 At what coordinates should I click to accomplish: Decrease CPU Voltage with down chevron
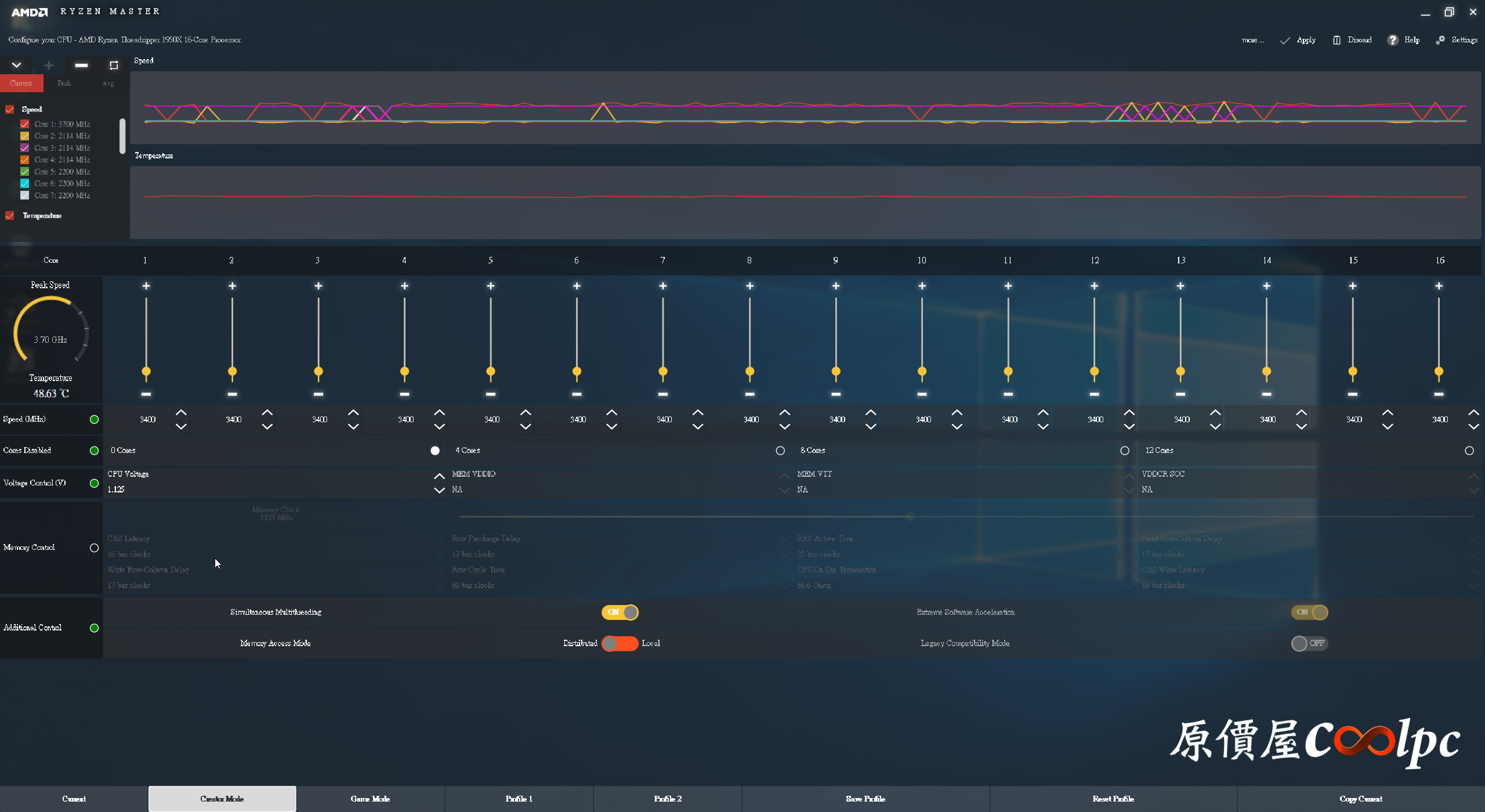[440, 490]
